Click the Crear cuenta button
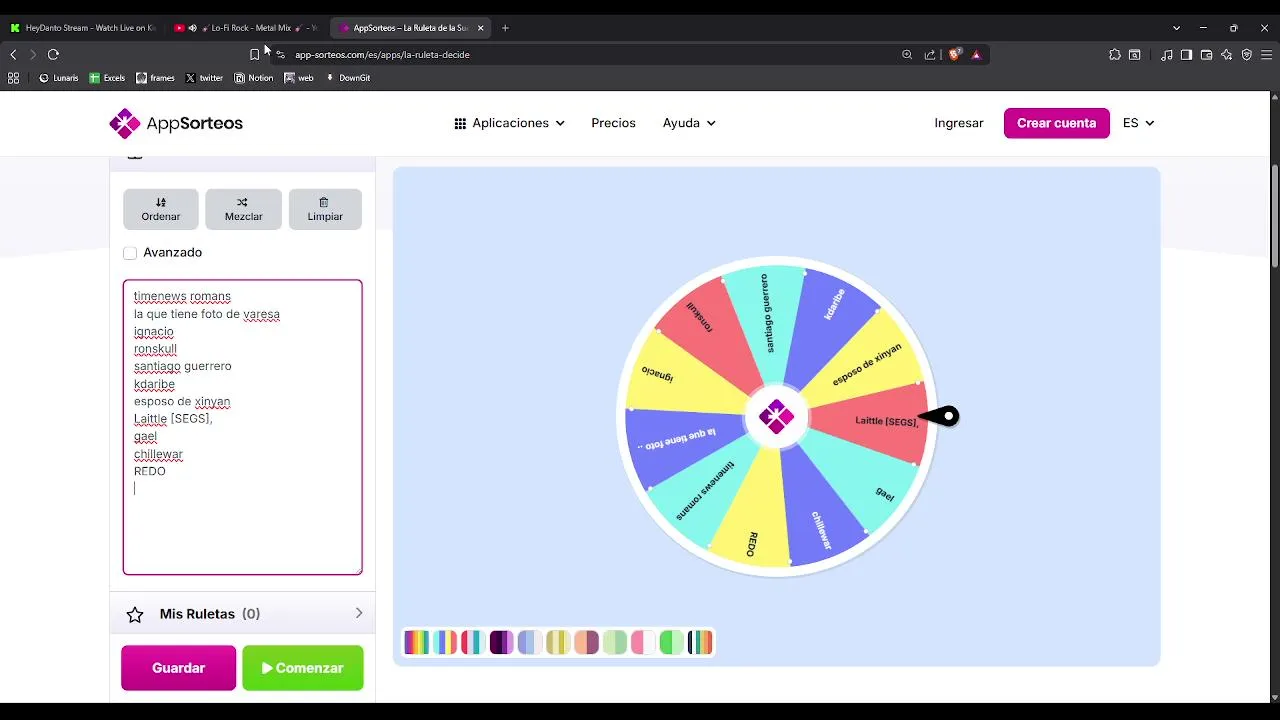 pyautogui.click(x=1056, y=123)
